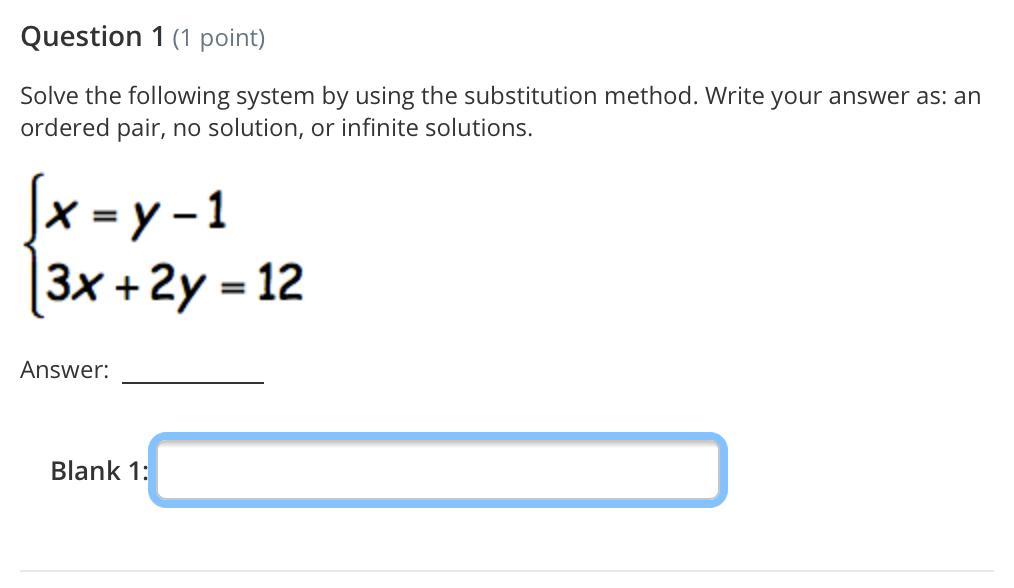This screenshot has height=588, width=1014.
Task: Click the 'Blank 1:' label
Action: 100,471
